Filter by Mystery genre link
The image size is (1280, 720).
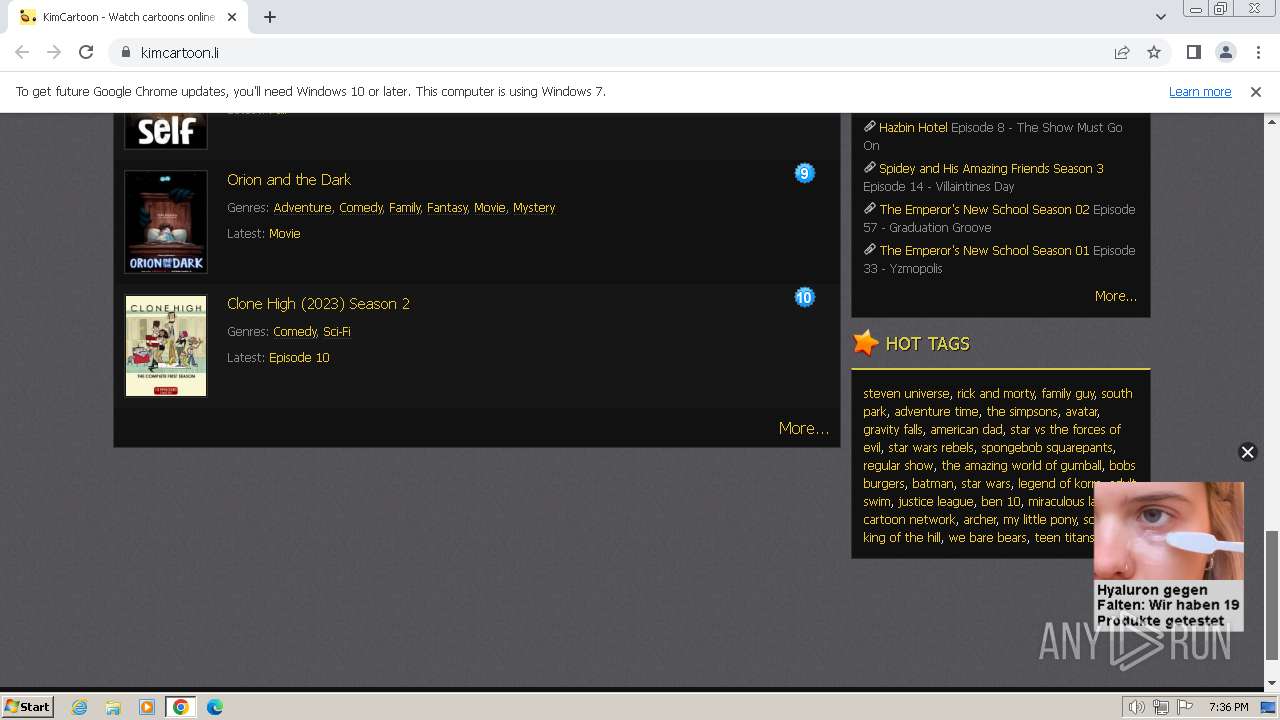click(534, 208)
